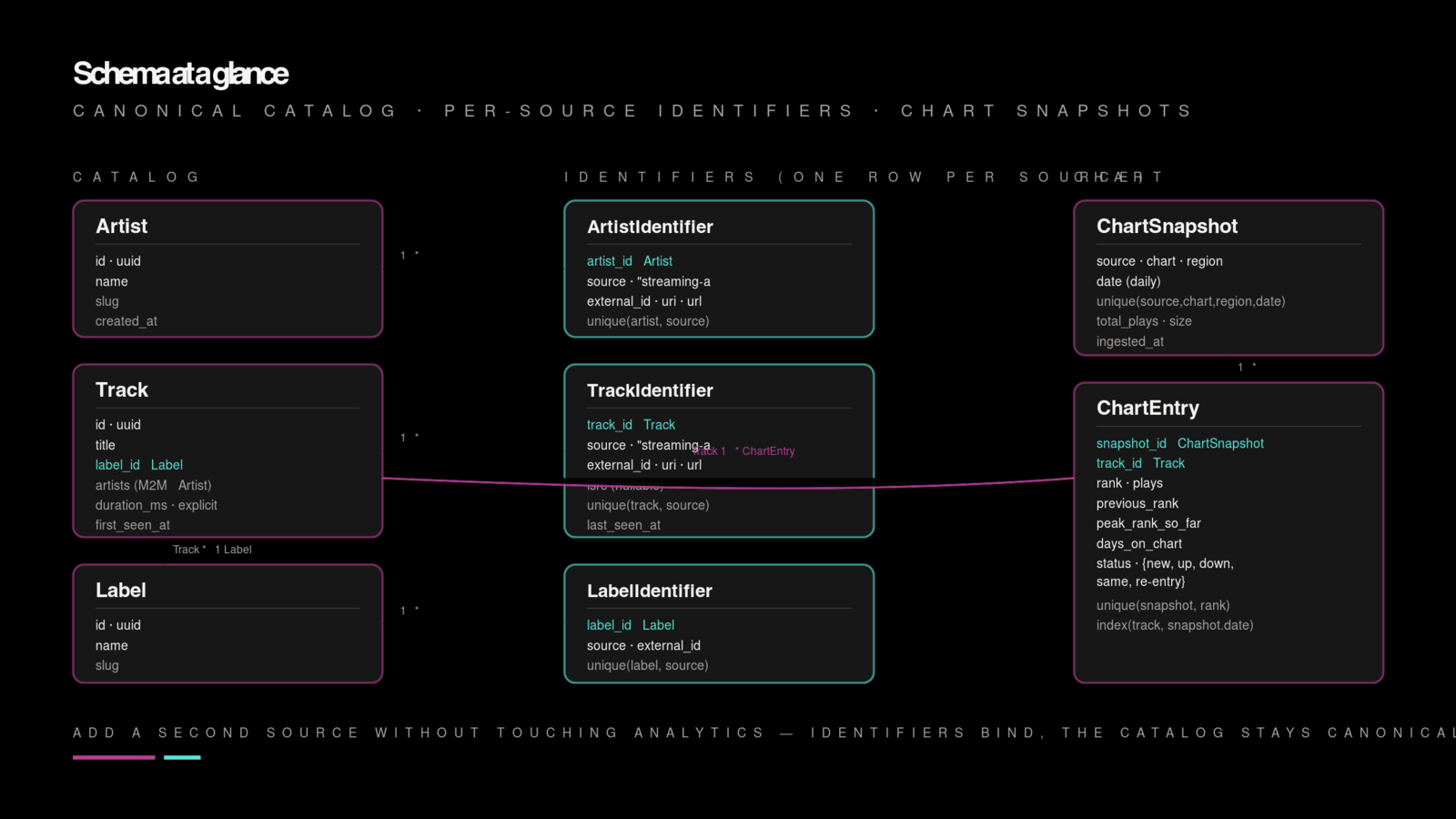The width and height of the screenshot is (1456, 819).
Task: Click 'unique(track, source)' constraint text
Action: [648, 505]
